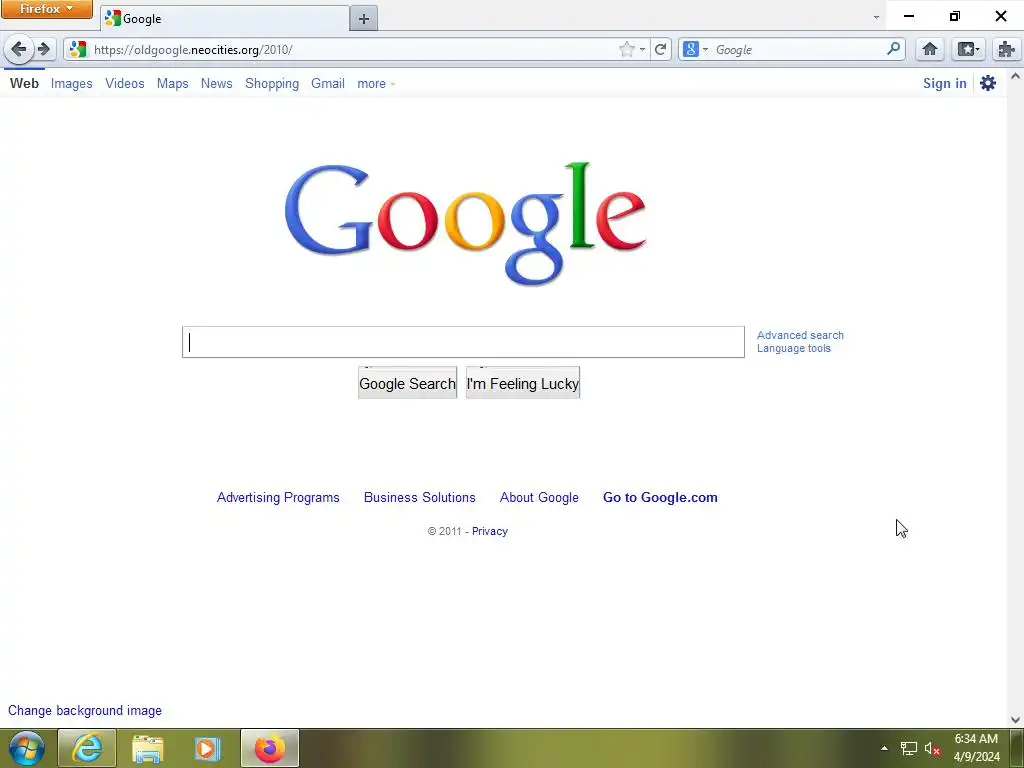The image size is (1024, 768).
Task: Open Maps from the top navigation
Action: pos(172,84)
